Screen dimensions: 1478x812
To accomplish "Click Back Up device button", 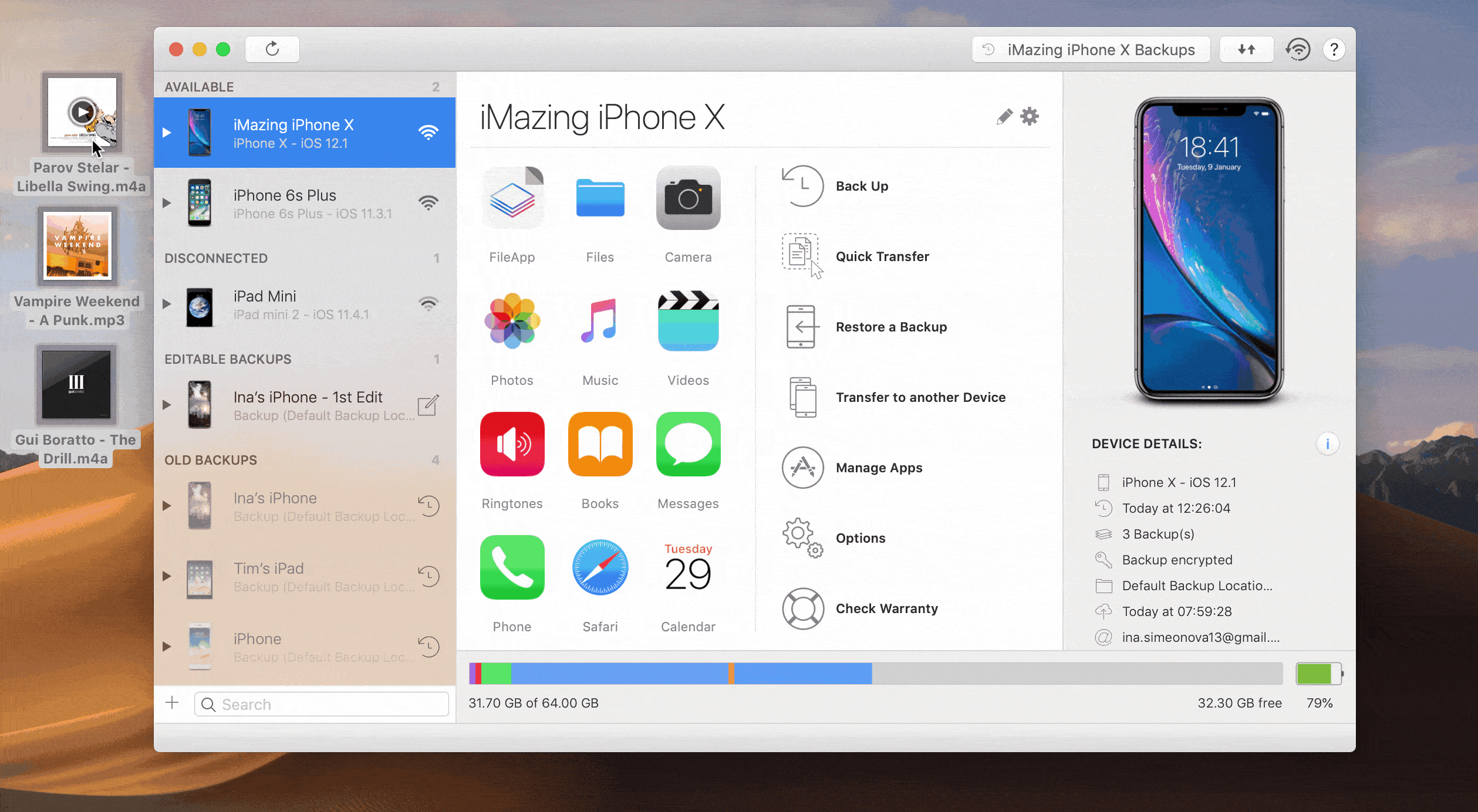I will [862, 186].
